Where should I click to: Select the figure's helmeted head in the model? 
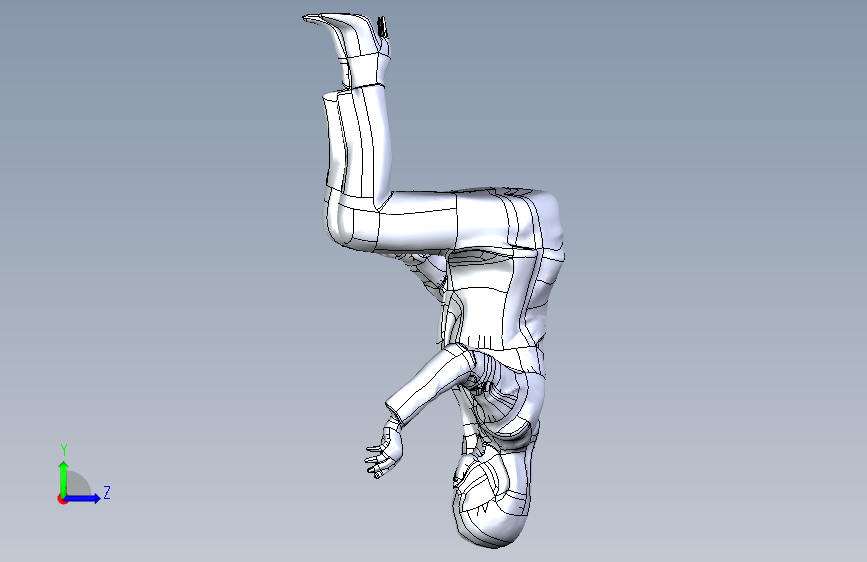tap(491, 500)
